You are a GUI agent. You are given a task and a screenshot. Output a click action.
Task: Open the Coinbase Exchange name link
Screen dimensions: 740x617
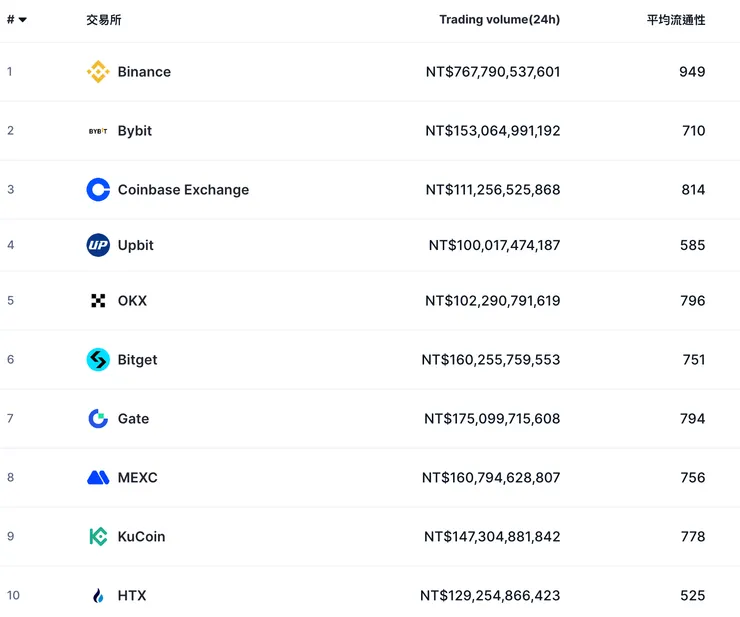point(183,190)
